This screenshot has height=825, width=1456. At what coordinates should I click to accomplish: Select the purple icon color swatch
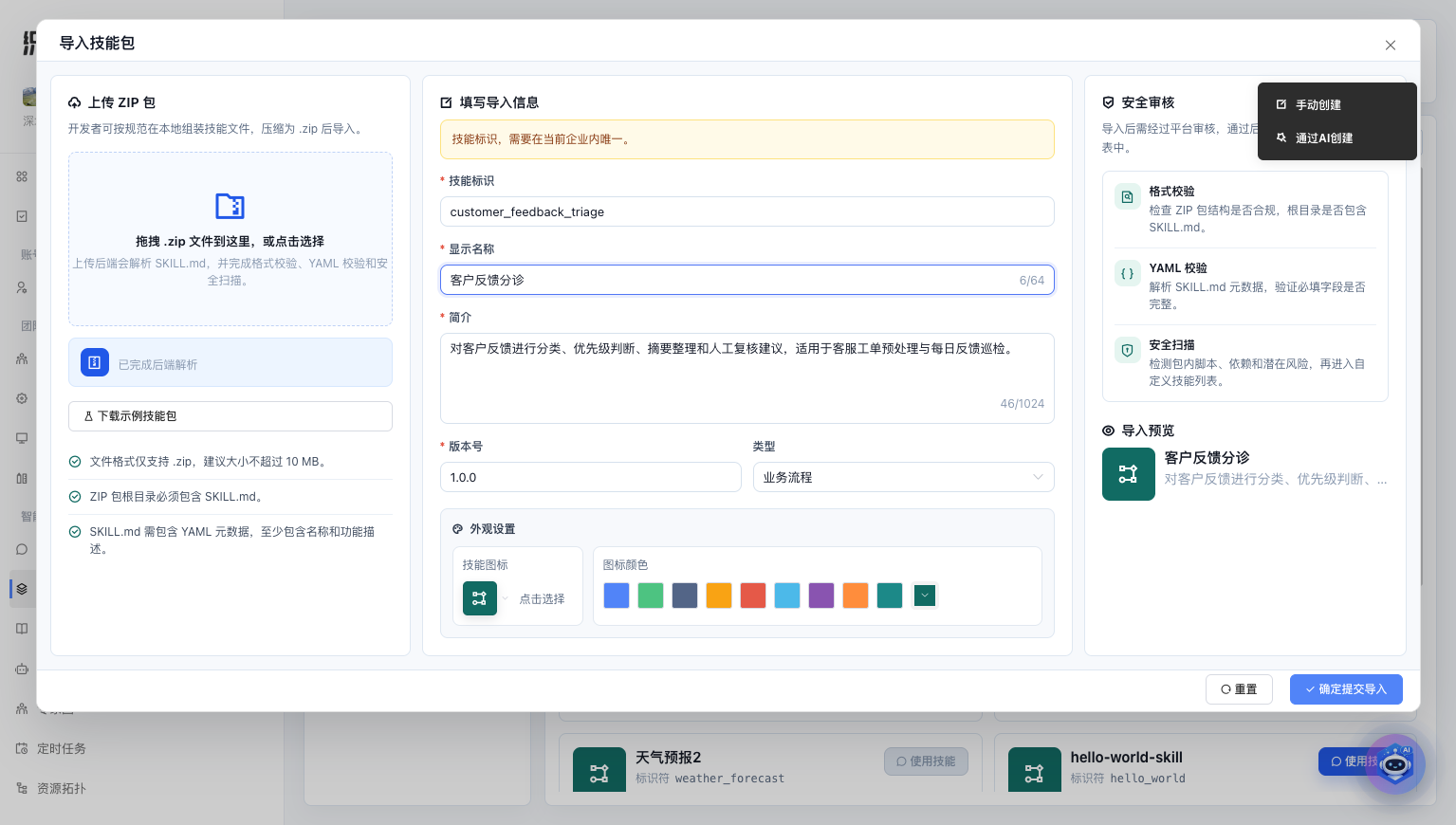[x=821, y=596]
